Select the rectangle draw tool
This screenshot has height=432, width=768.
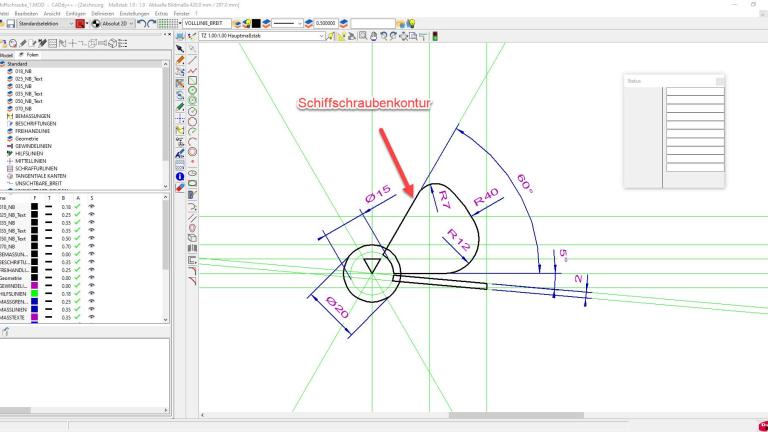pos(192,80)
